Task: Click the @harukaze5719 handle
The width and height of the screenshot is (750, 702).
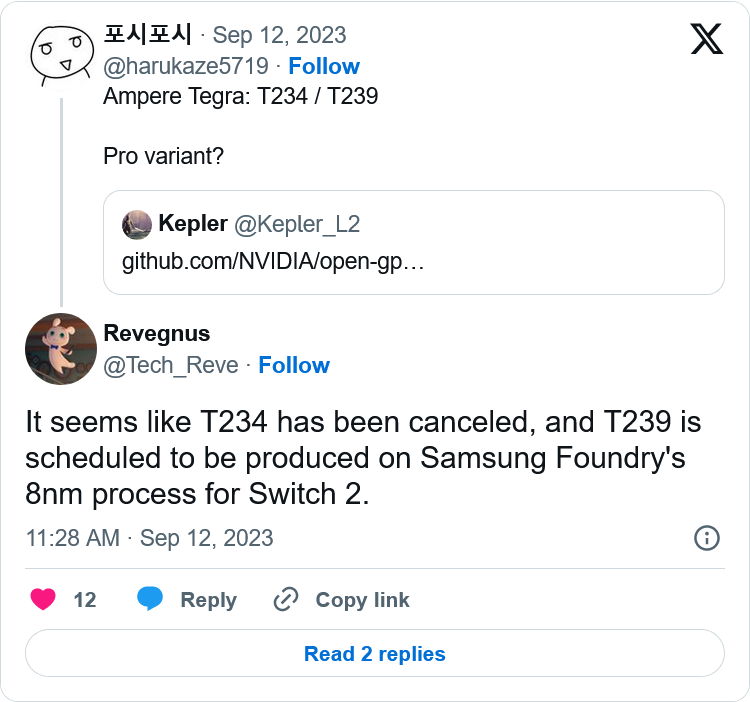Action: 186,66
